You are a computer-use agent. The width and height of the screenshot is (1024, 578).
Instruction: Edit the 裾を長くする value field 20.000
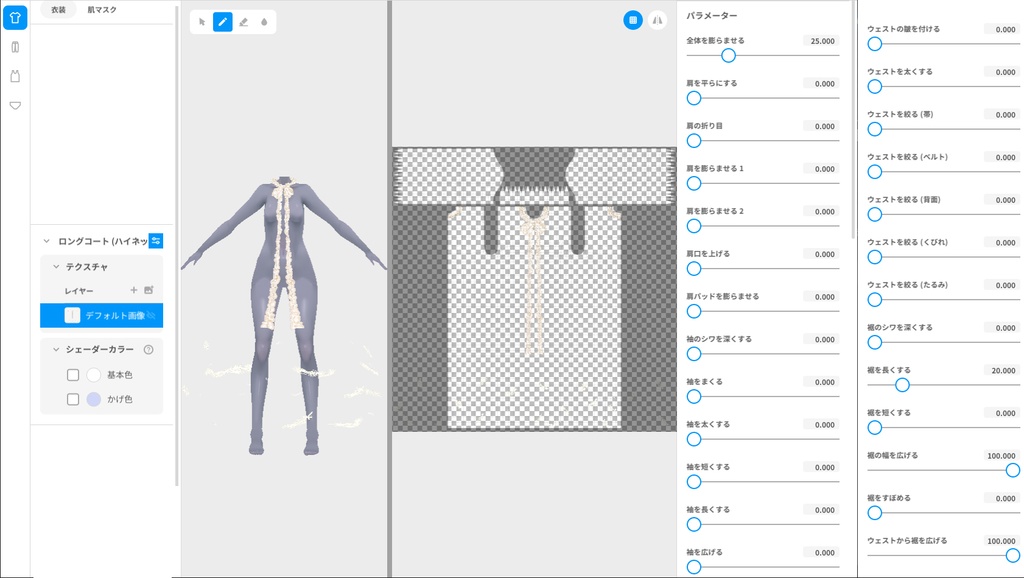(x=1002, y=370)
